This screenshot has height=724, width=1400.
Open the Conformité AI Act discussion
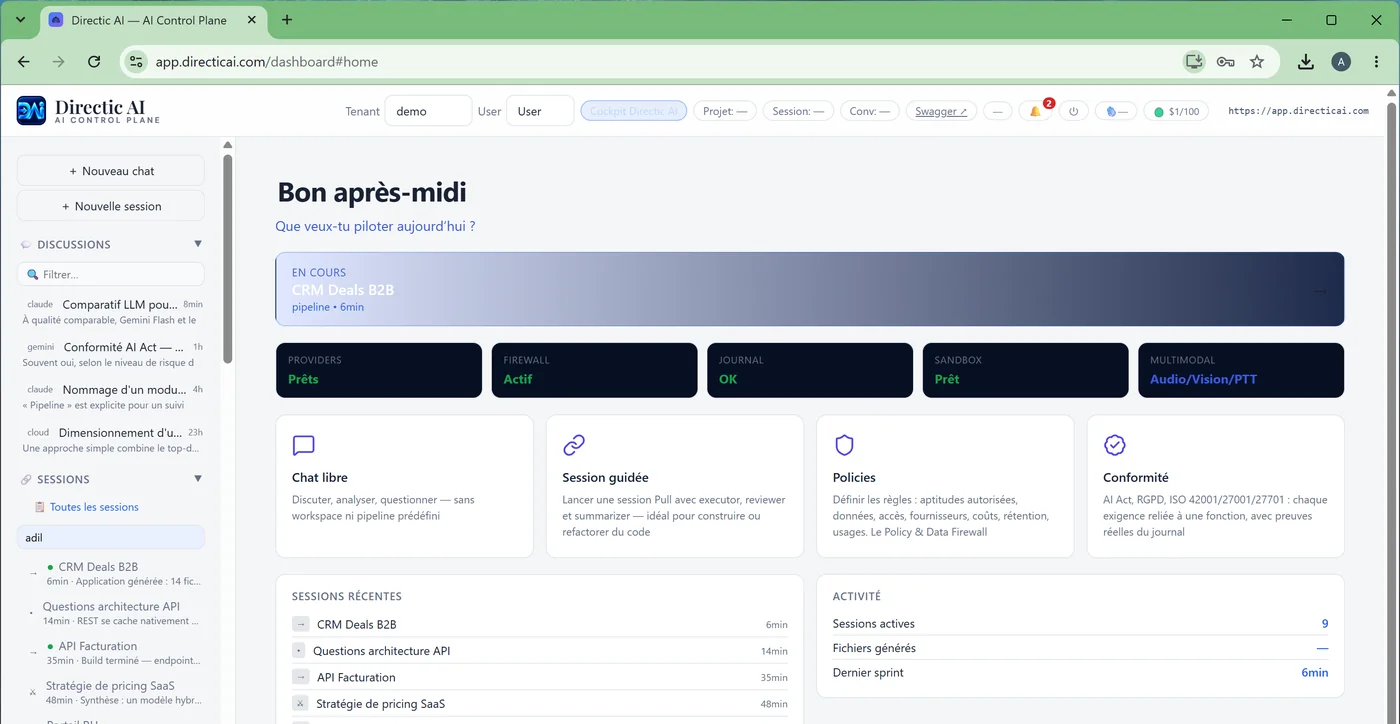coord(111,355)
